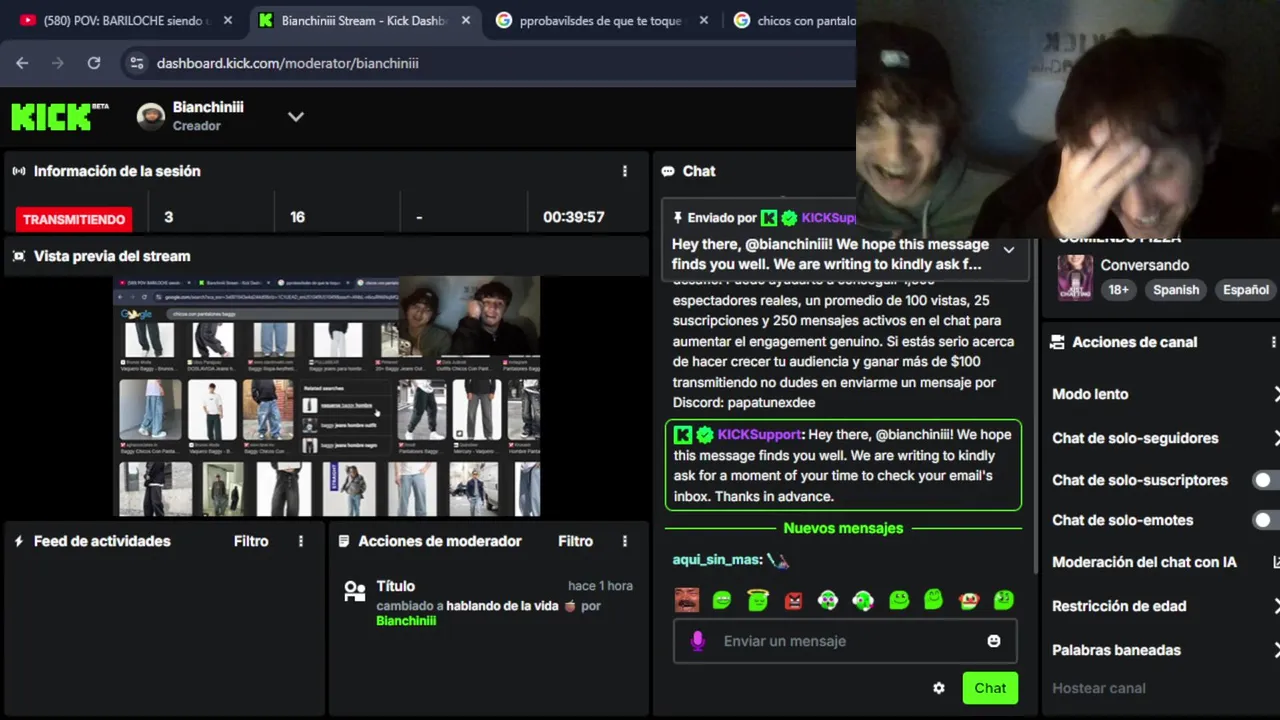The height and width of the screenshot is (720, 1280).
Task: Pick the green headset winking emote
Action: click(863, 600)
